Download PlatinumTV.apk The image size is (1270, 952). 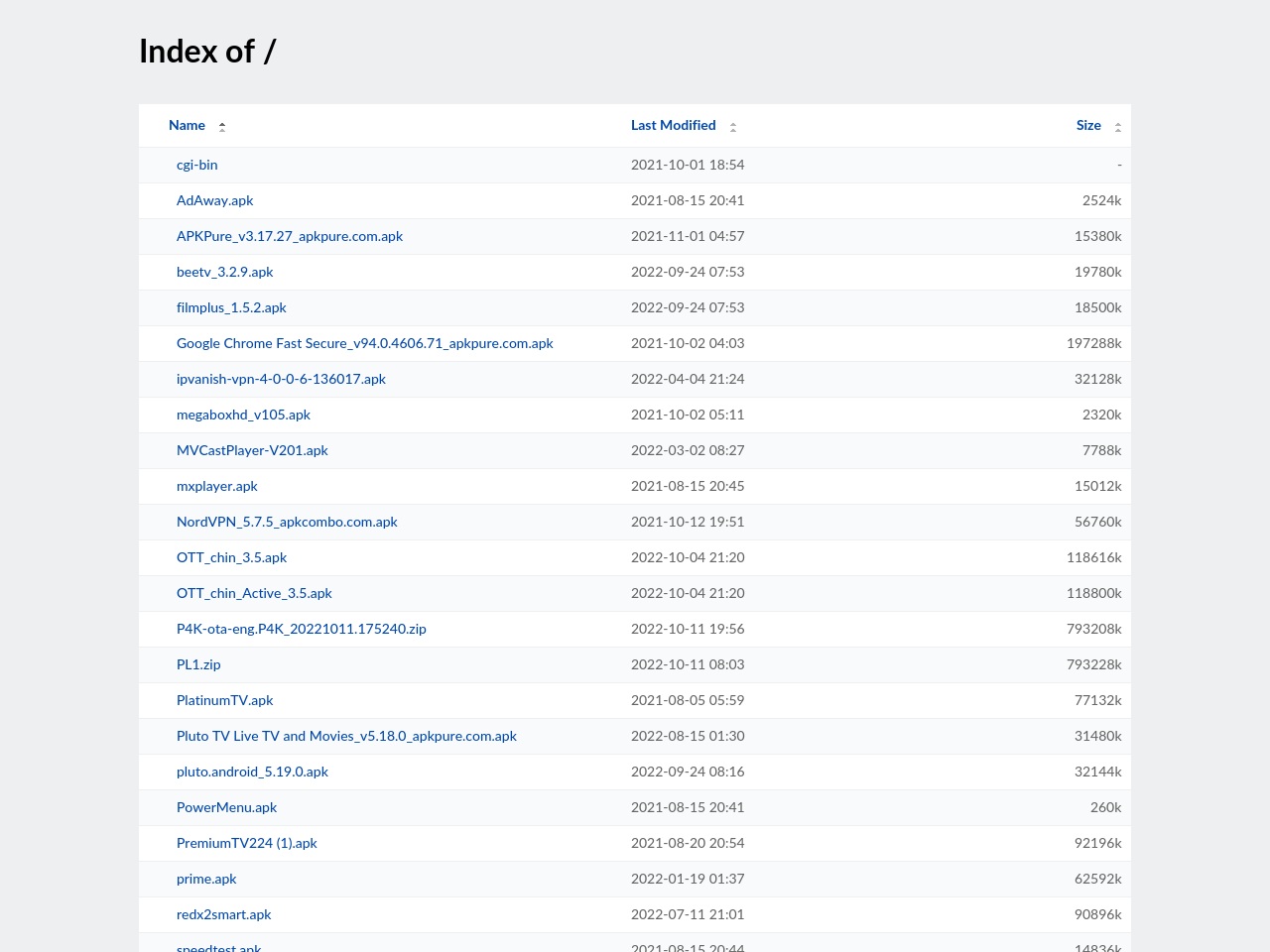[x=224, y=700]
